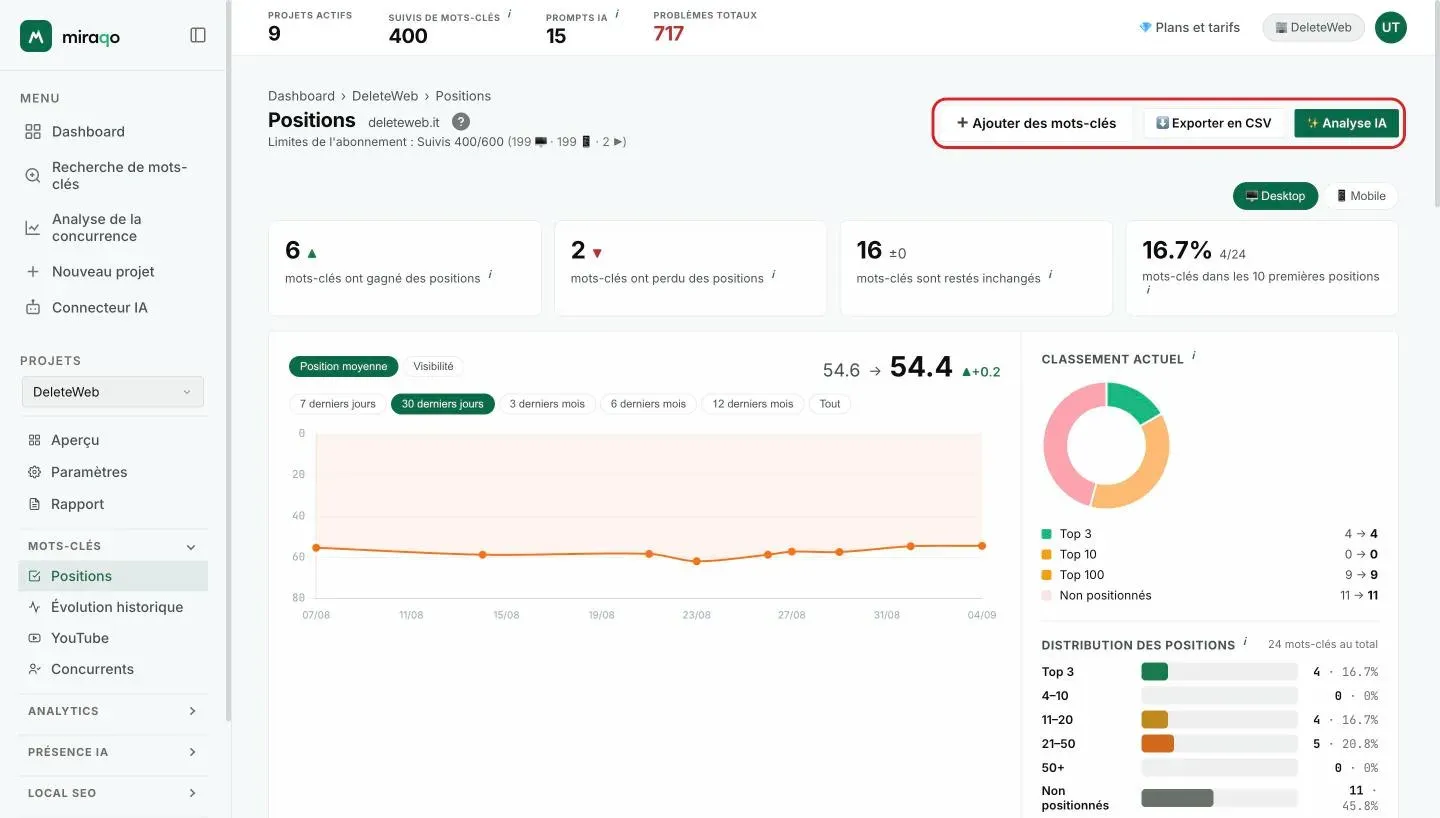Image resolution: width=1440 pixels, height=818 pixels.
Task: Click the DeleteWeb workspace pill in header
Action: pos(1313,28)
